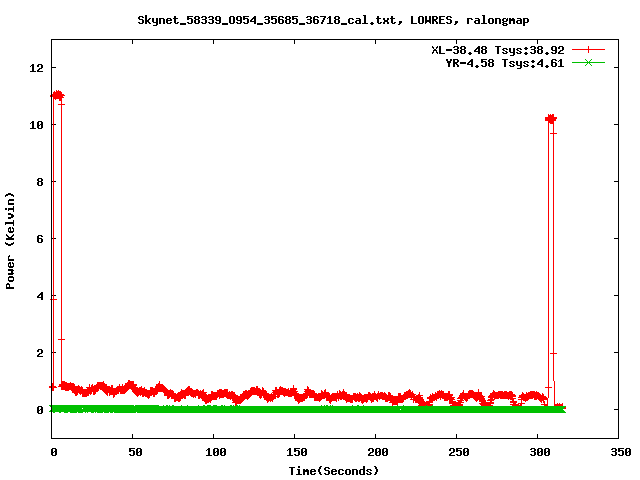Click the red calibration spike peak near 11 Kelvin
The width and height of the screenshot is (640, 480).
click(58, 96)
